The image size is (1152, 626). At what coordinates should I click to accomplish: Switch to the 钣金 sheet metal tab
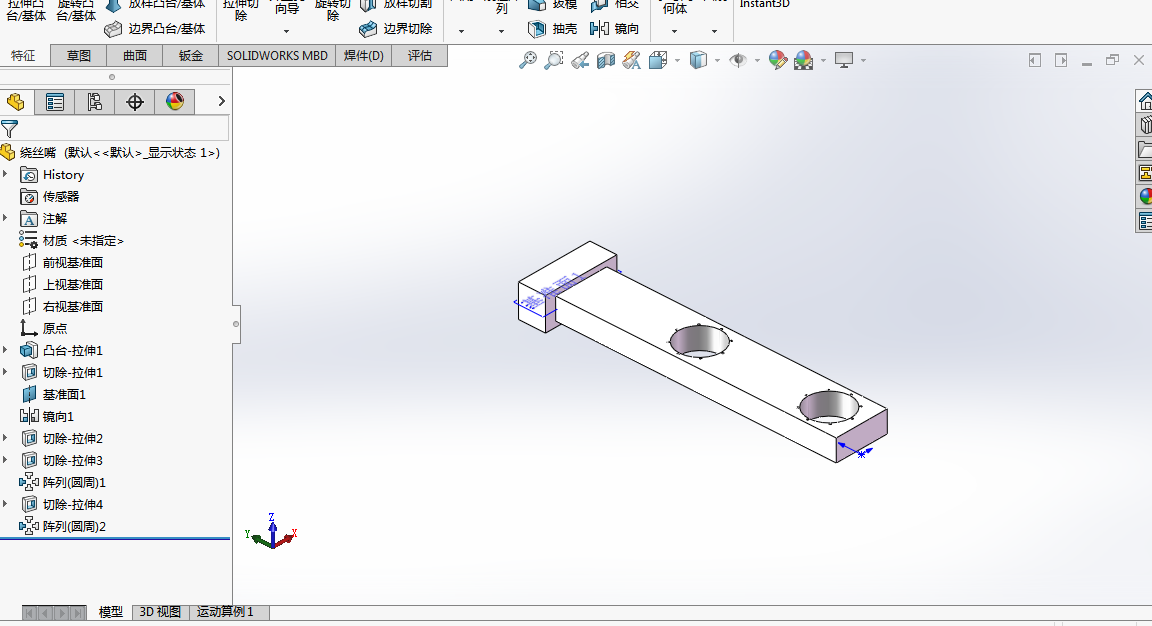pyautogui.click(x=190, y=56)
